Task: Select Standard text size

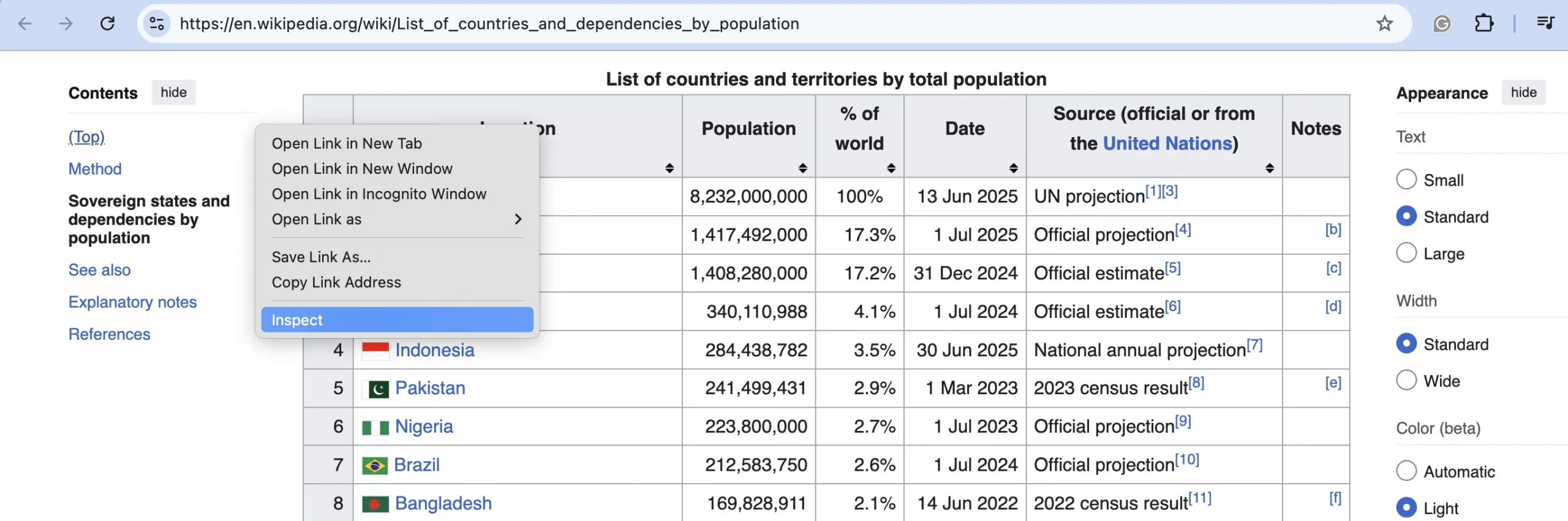Action: (x=1406, y=216)
